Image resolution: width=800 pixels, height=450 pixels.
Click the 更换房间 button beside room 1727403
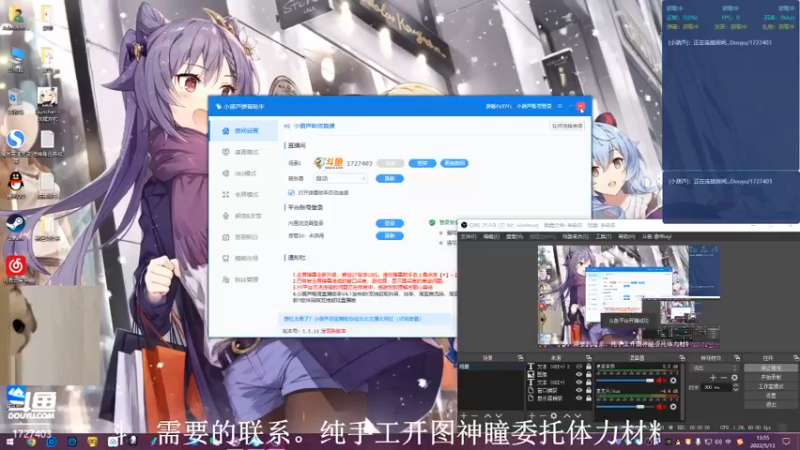(454, 163)
